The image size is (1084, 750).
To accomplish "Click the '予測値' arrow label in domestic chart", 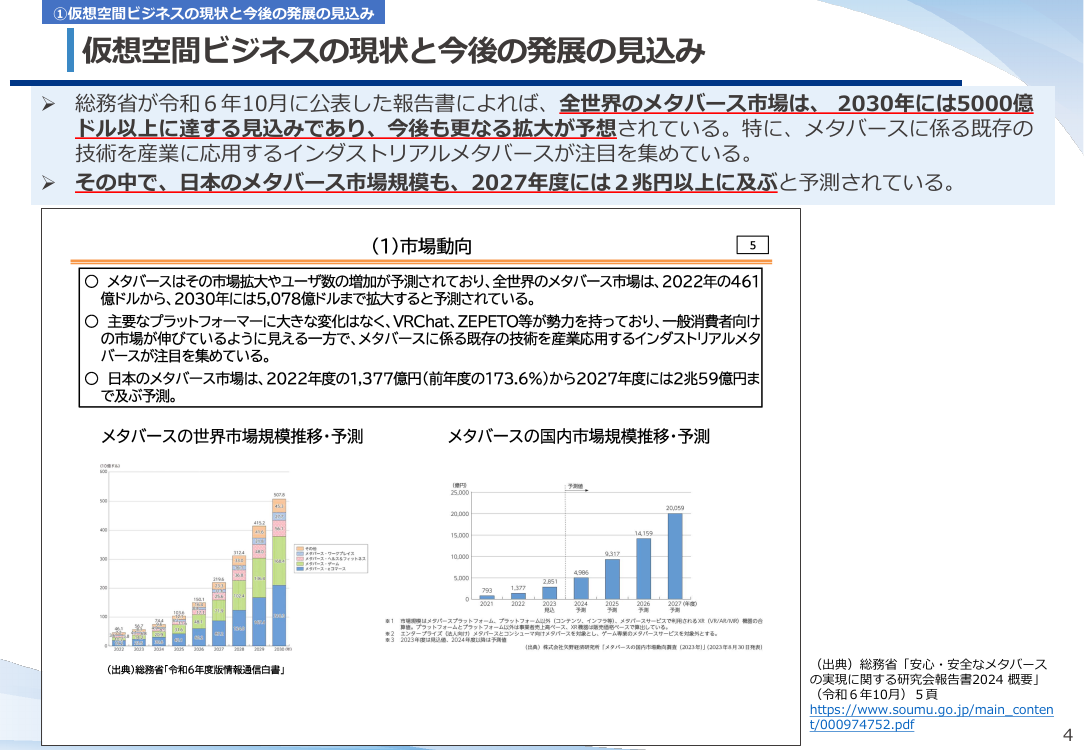I will 577,487.
